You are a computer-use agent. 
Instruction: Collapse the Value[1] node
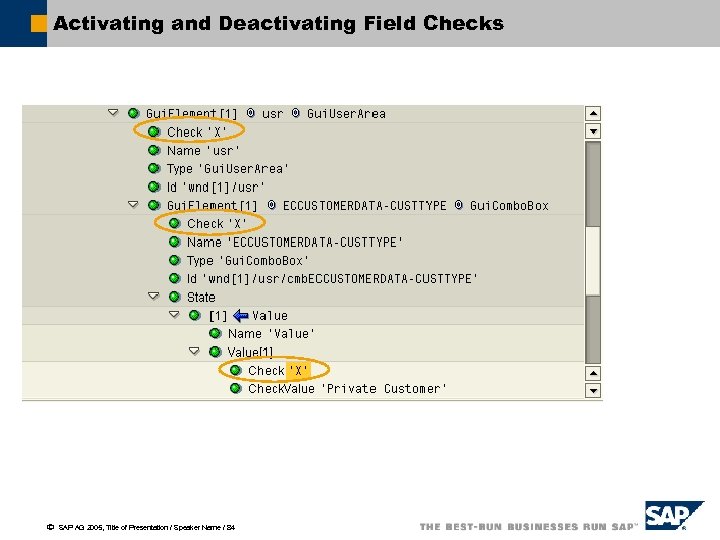tap(194, 351)
